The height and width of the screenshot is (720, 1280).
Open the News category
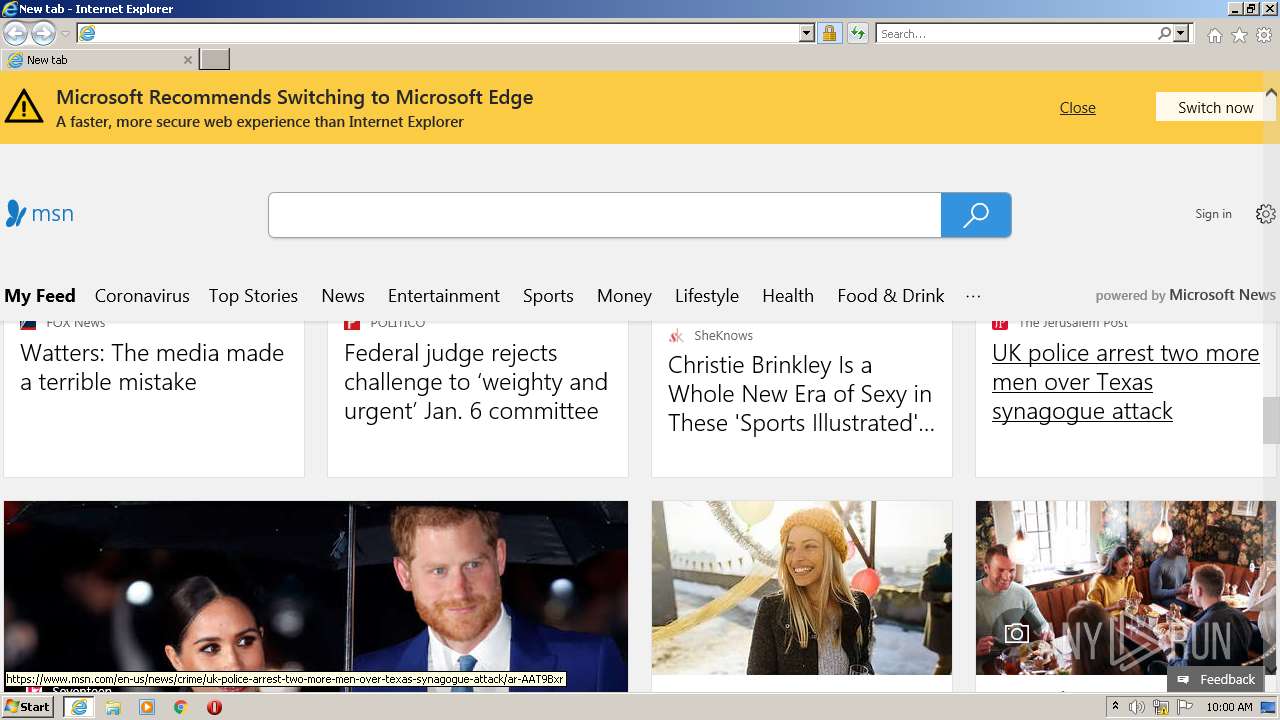tap(343, 296)
